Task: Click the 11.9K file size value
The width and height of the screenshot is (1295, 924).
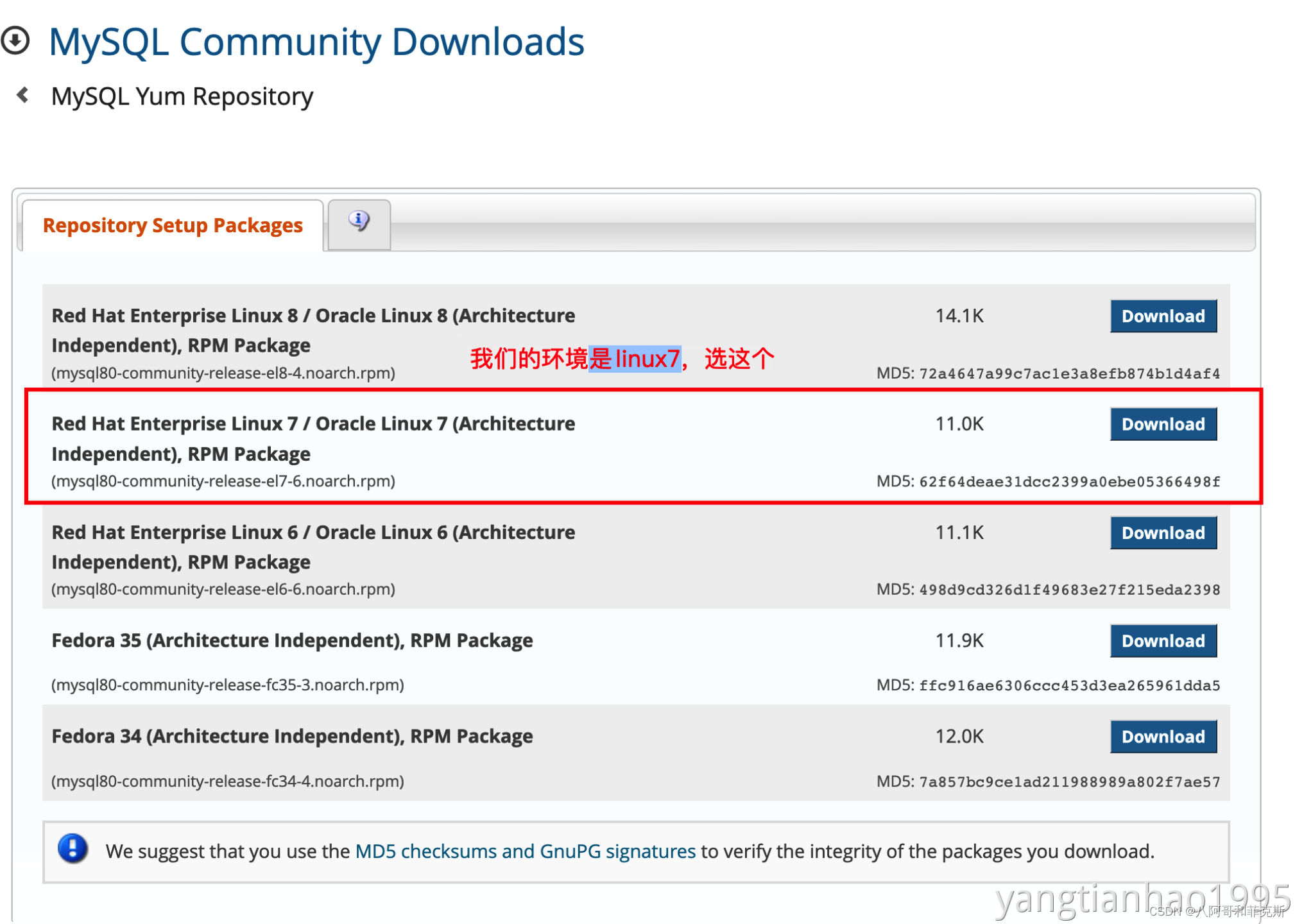Action: tap(959, 640)
